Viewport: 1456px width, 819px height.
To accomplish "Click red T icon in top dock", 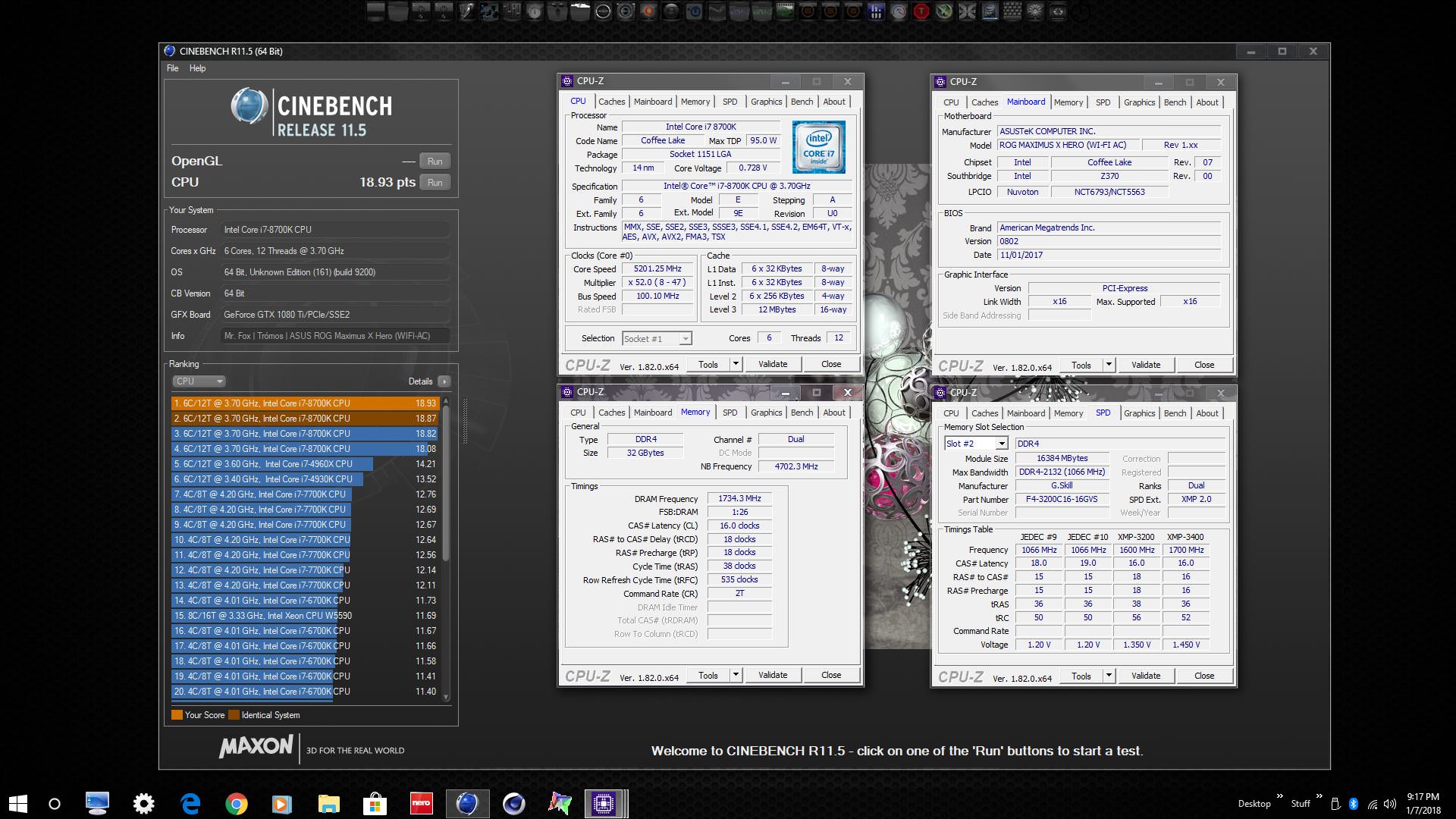I will (921, 11).
